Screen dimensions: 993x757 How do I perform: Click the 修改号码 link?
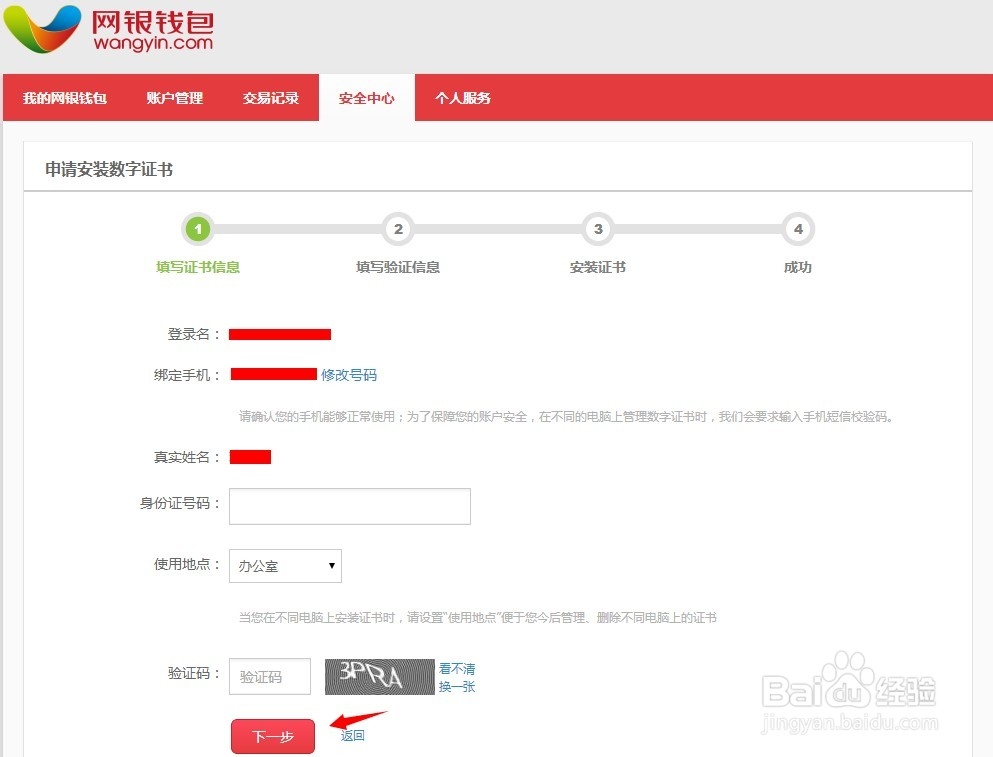[x=349, y=375]
